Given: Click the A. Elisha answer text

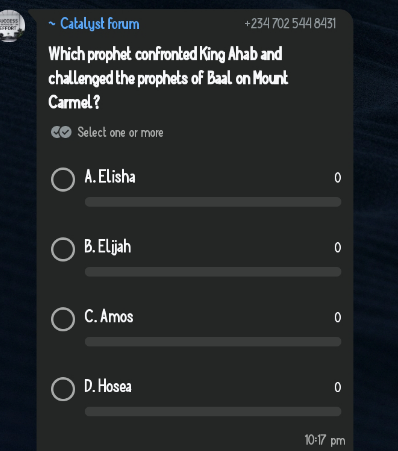Looking at the screenshot, I should pyautogui.click(x=110, y=176).
